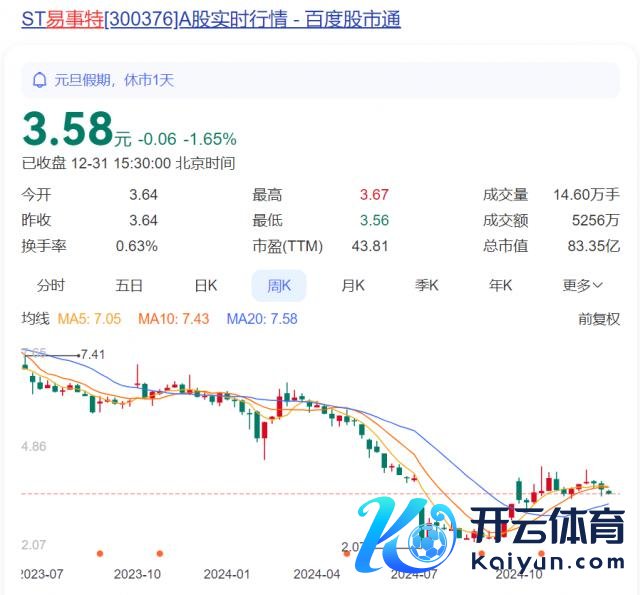Toggle the MA20 moving average label
This screenshot has width=640, height=595.
pyautogui.click(x=261, y=319)
